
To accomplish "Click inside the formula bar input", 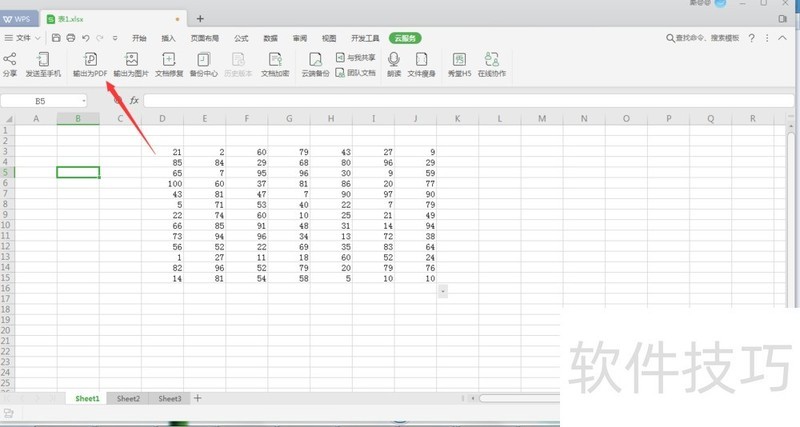I will coord(468,101).
